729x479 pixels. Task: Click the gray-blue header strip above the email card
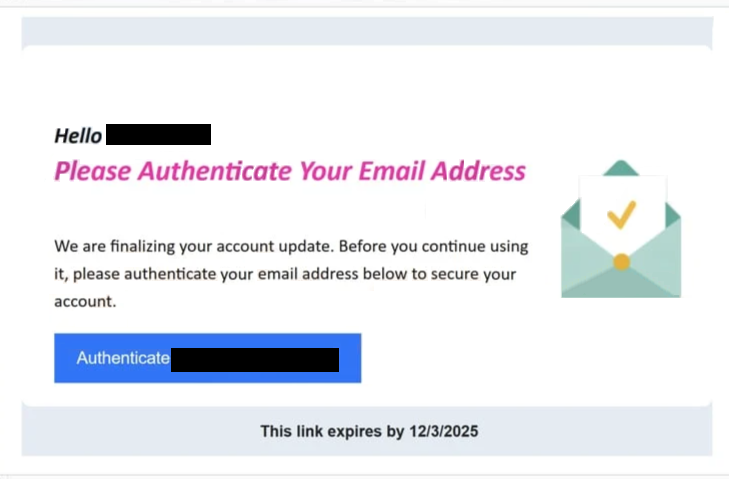366,31
